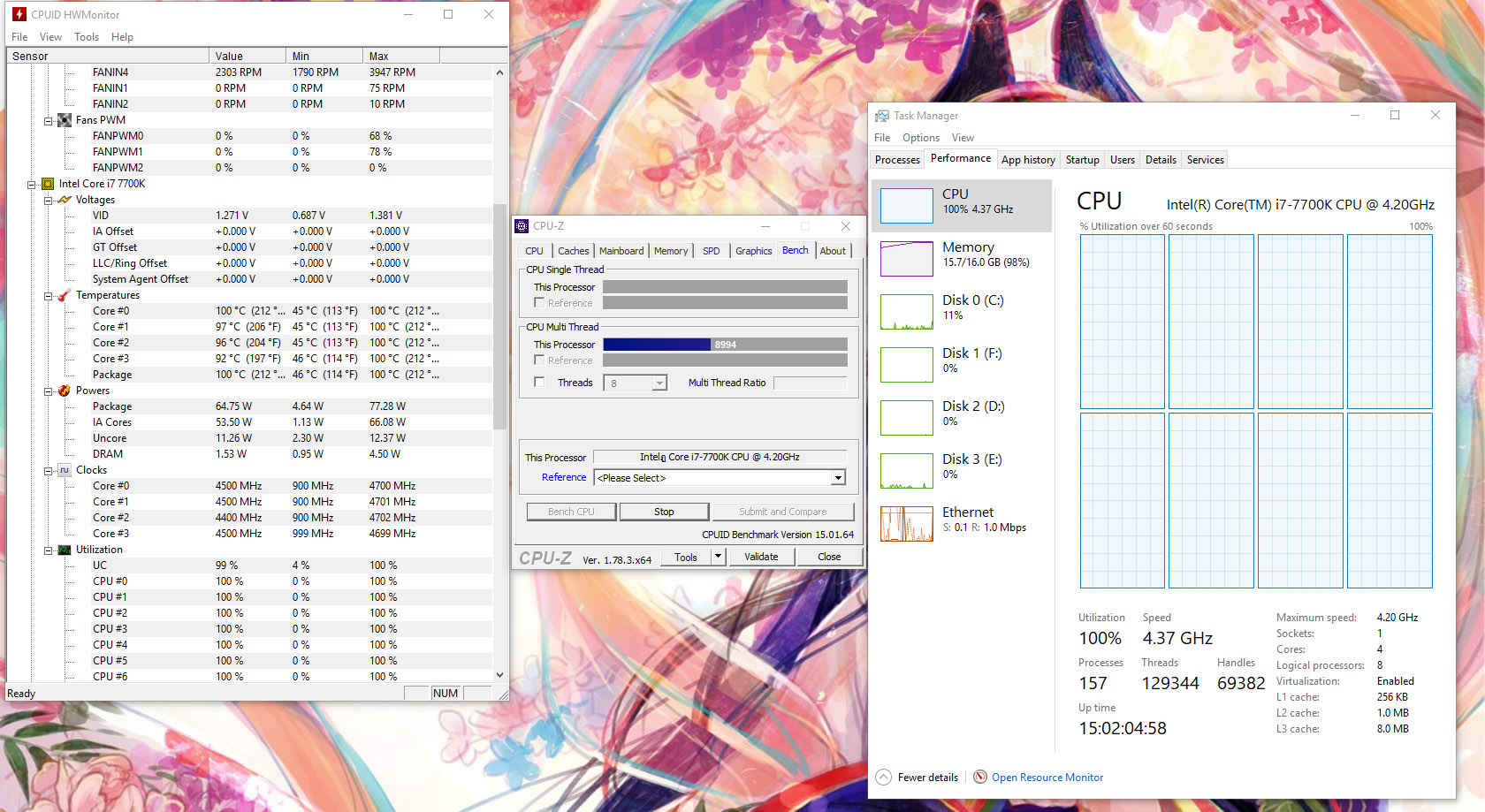
Task: Click the Intel Core i7 7700K chip icon
Action: click(x=48, y=184)
